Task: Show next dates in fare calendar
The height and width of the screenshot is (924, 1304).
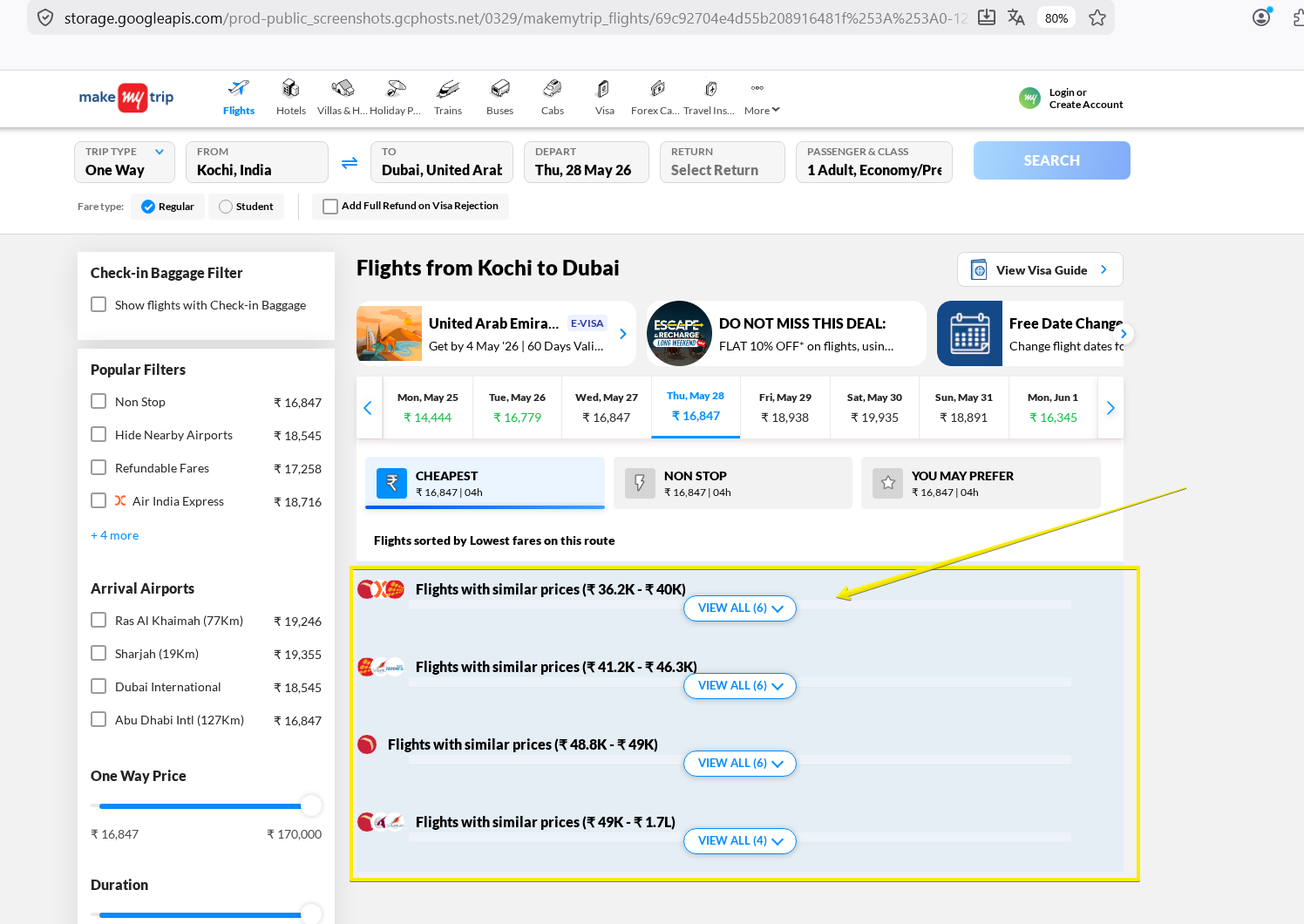Action: tap(1110, 408)
